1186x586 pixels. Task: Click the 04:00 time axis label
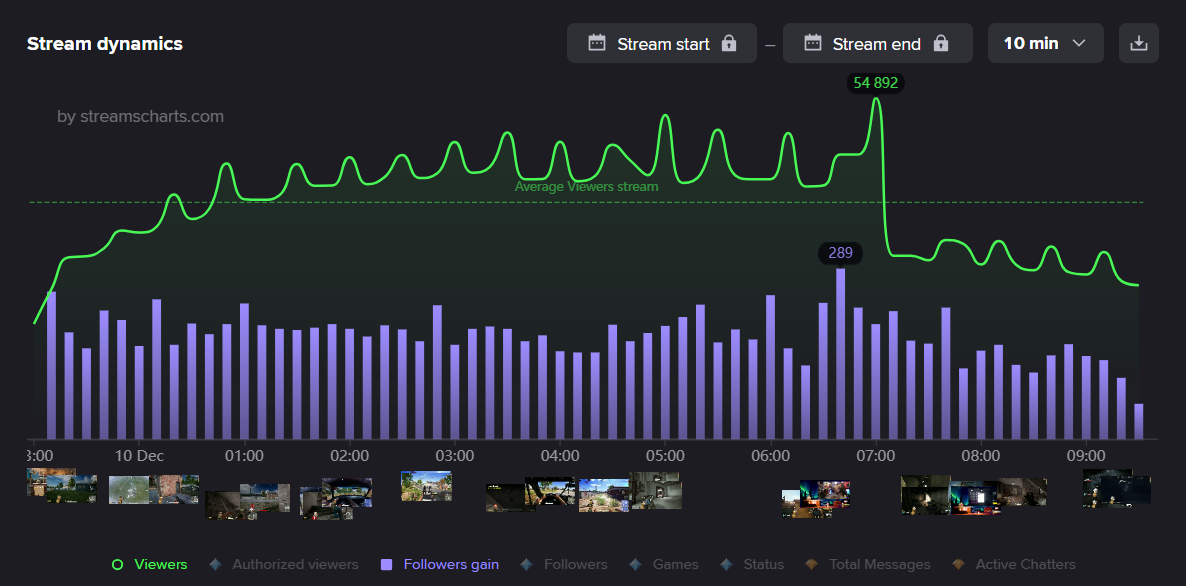point(560,457)
